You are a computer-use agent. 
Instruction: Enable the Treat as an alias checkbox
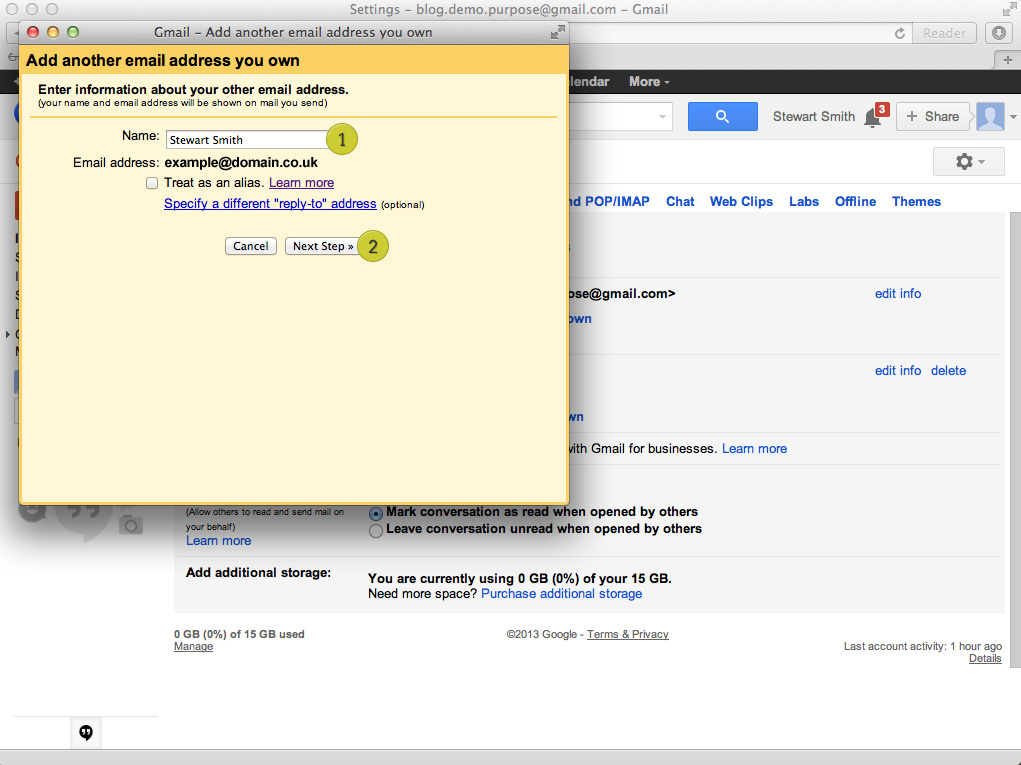(152, 183)
